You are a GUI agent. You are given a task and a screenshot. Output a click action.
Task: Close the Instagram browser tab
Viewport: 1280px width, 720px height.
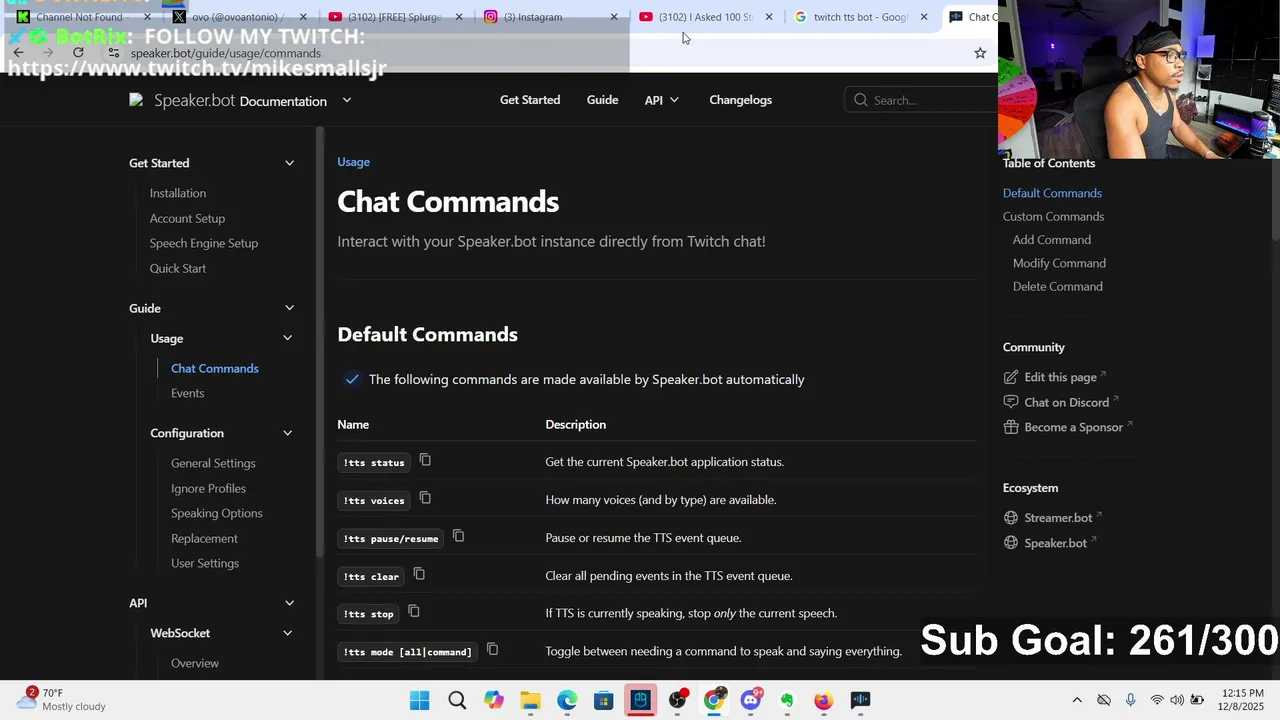coord(614,17)
